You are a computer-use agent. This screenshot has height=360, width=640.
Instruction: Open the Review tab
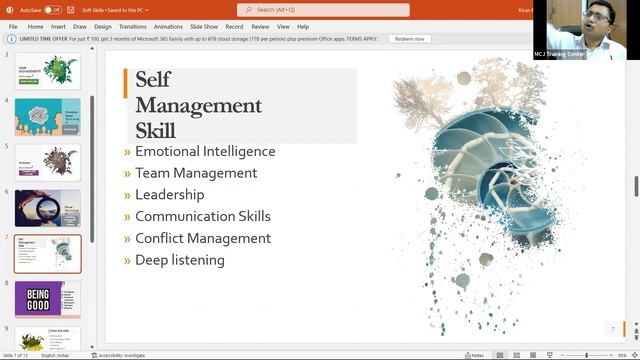260,27
